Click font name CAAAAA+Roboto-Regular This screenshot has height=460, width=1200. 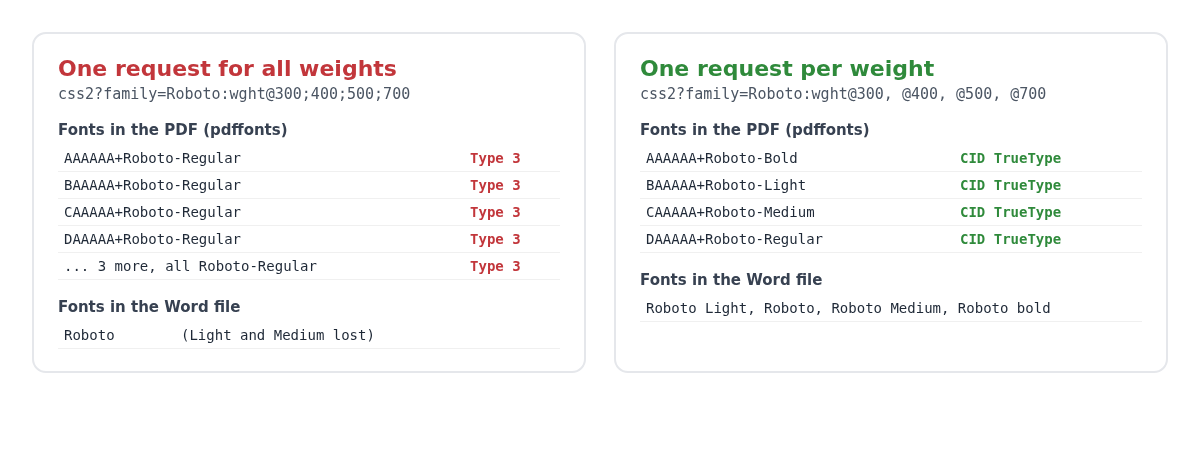pyautogui.click(x=152, y=212)
